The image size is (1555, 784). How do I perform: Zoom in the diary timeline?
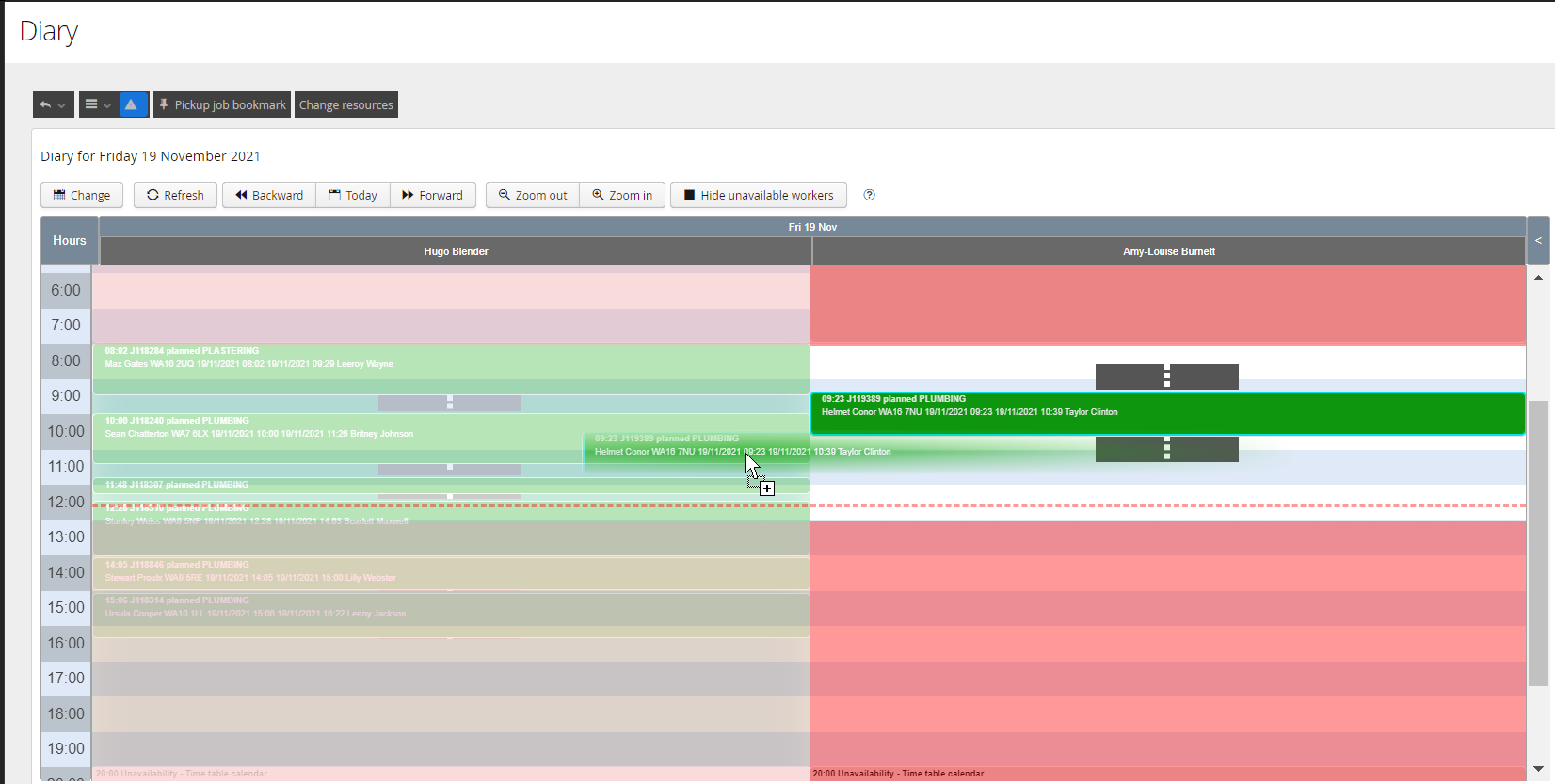pos(622,195)
